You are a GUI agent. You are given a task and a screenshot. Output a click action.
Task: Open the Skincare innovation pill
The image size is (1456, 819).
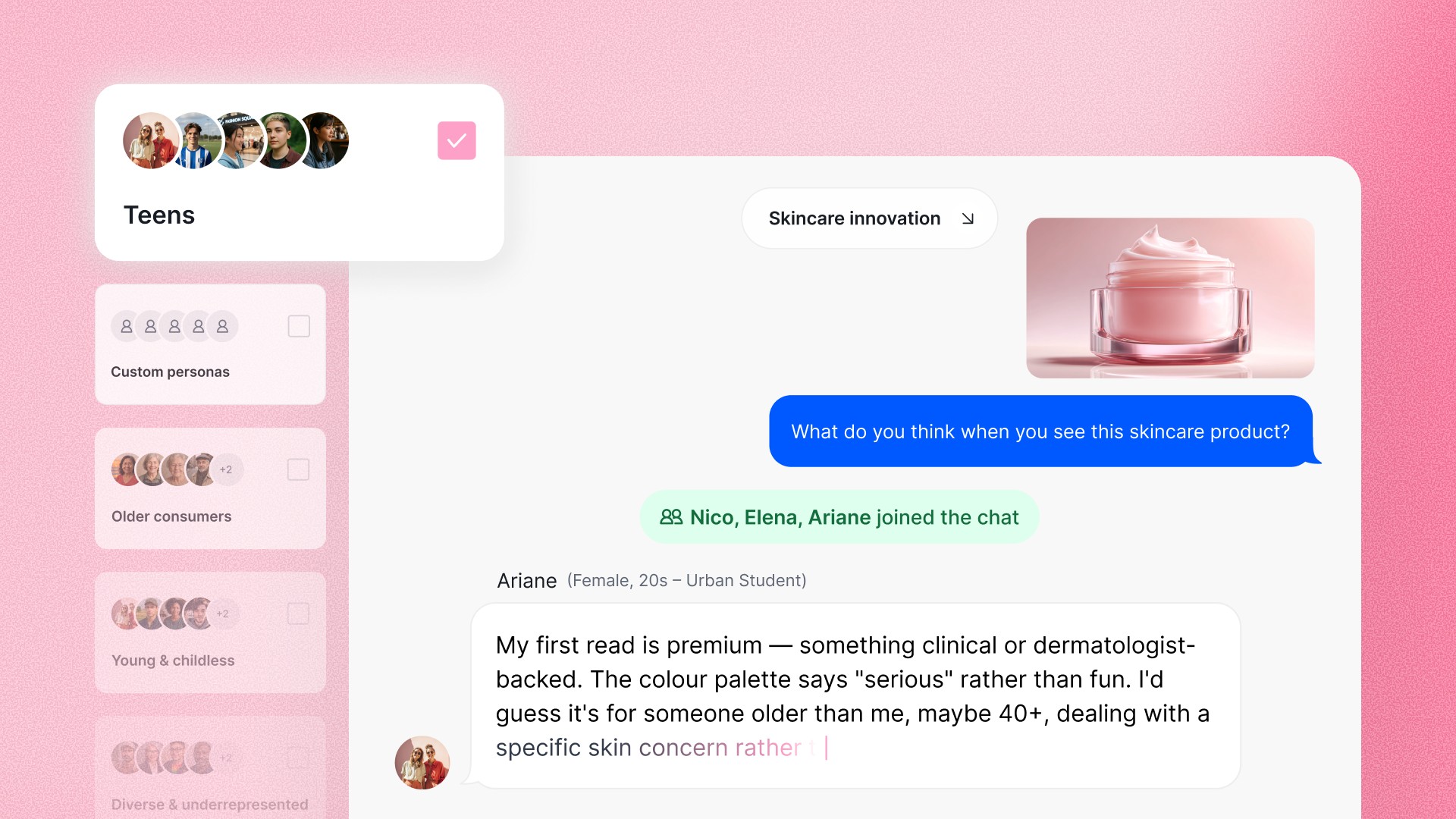(x=870, y=218)
